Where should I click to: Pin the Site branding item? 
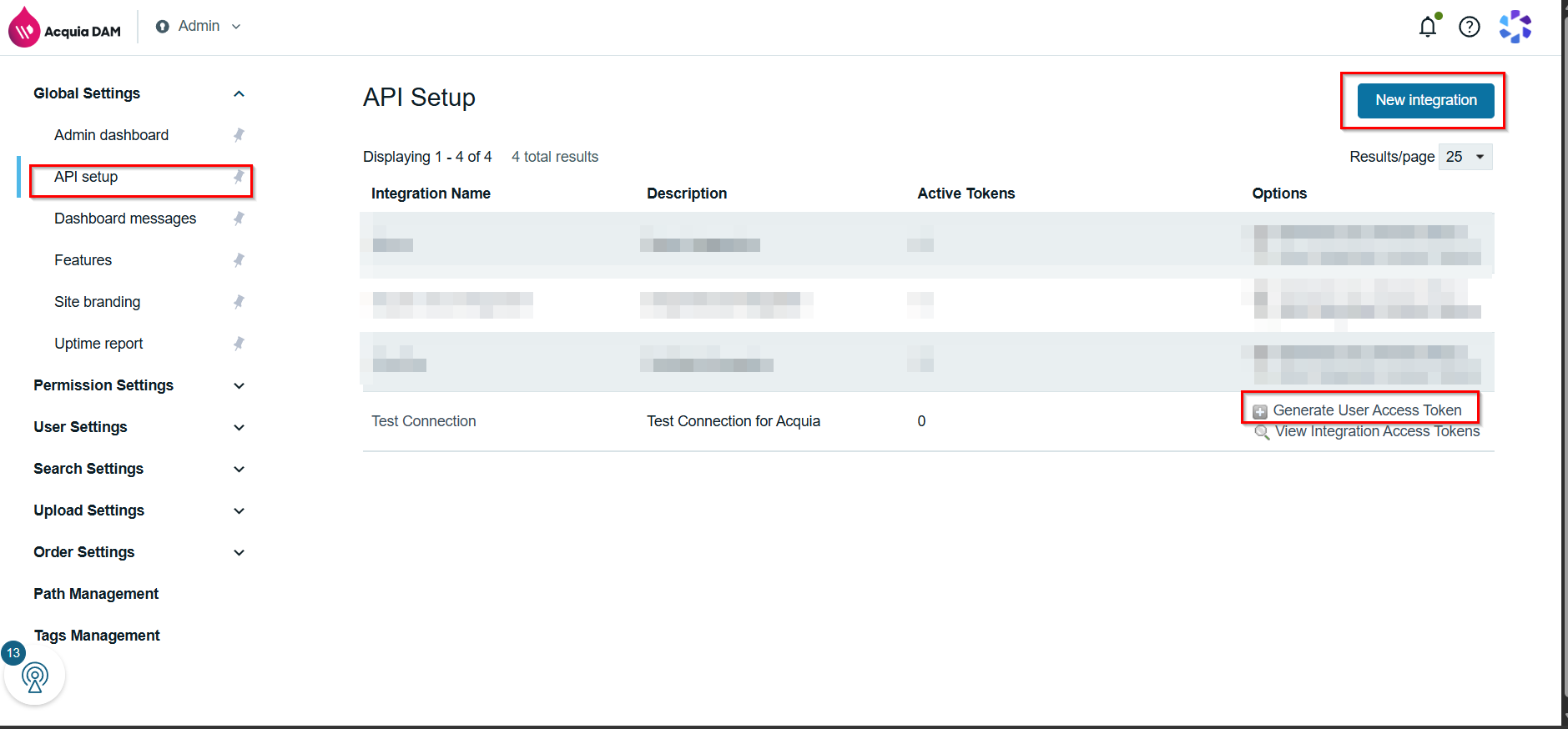239,302
